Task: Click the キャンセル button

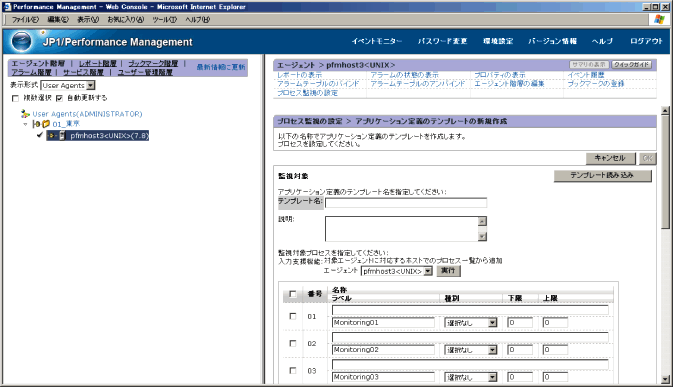Action: pos(610,158)
